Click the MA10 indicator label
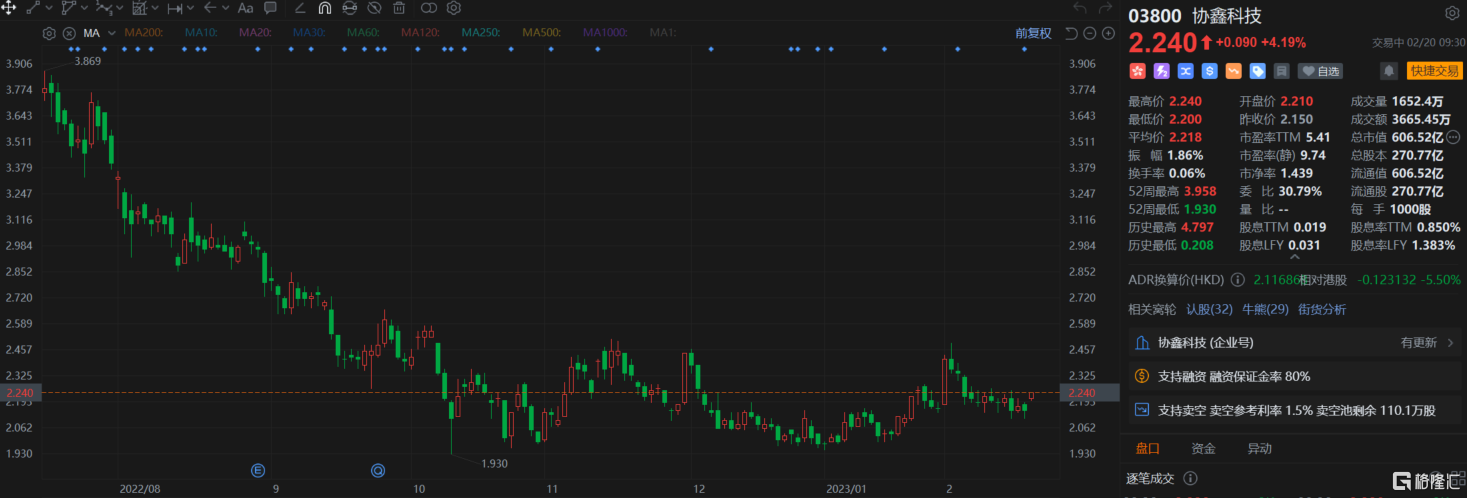This screenshot has width=1467, height=498. click(x=201, y=33)
